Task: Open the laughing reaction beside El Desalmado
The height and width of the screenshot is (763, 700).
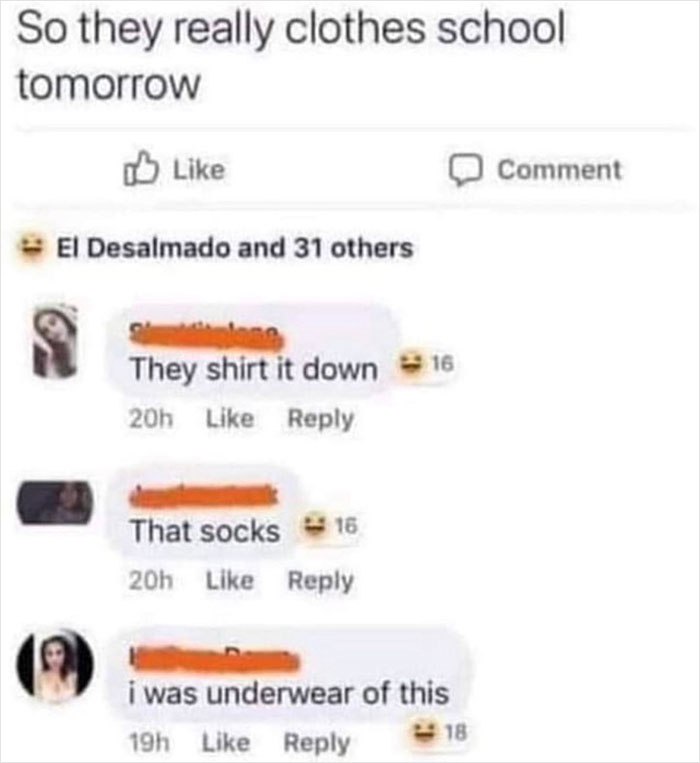Action: pos(30,248)
